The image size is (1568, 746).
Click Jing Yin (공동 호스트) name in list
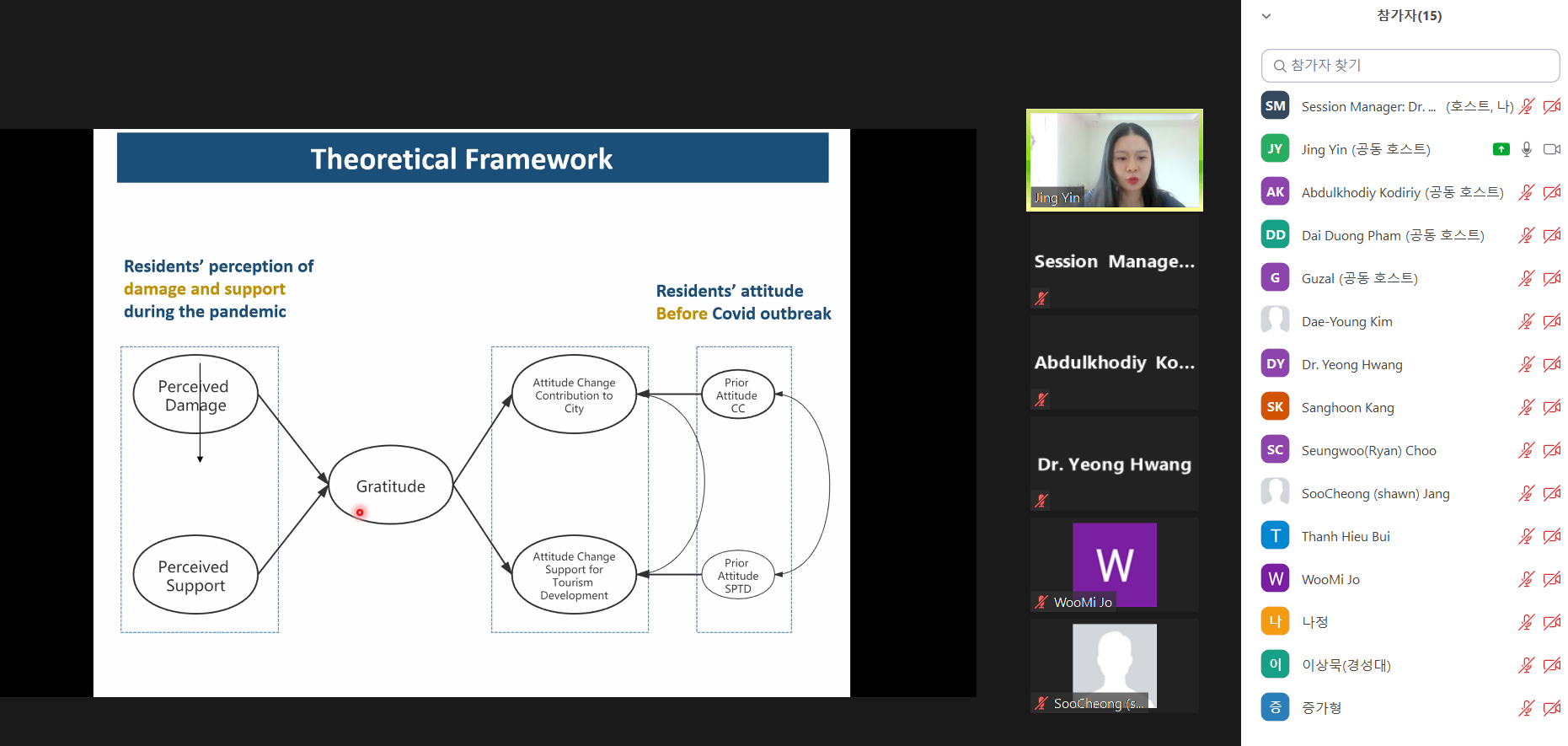pos(1366,149)
